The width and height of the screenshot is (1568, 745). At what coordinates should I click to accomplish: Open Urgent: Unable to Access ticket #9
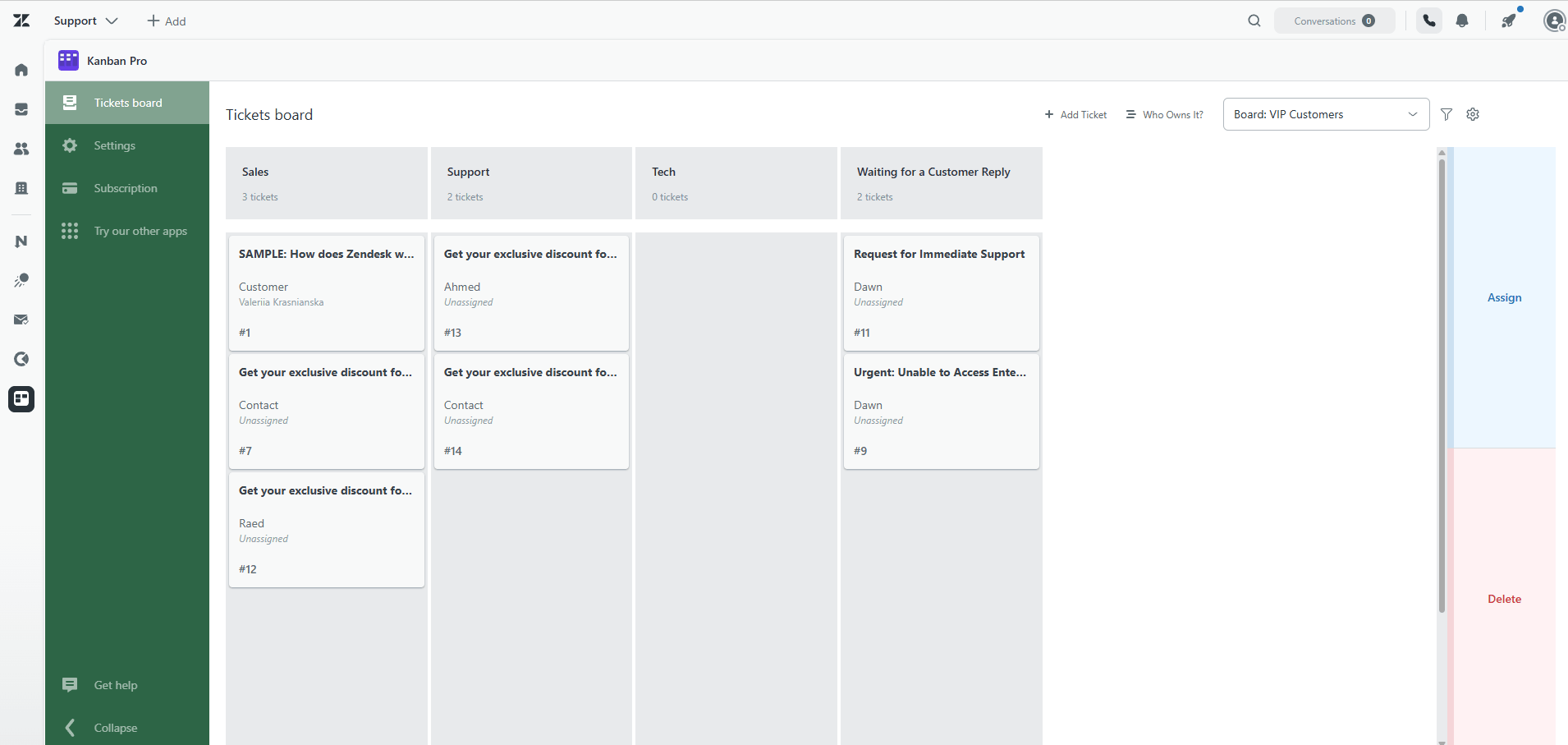click(941, 411)
